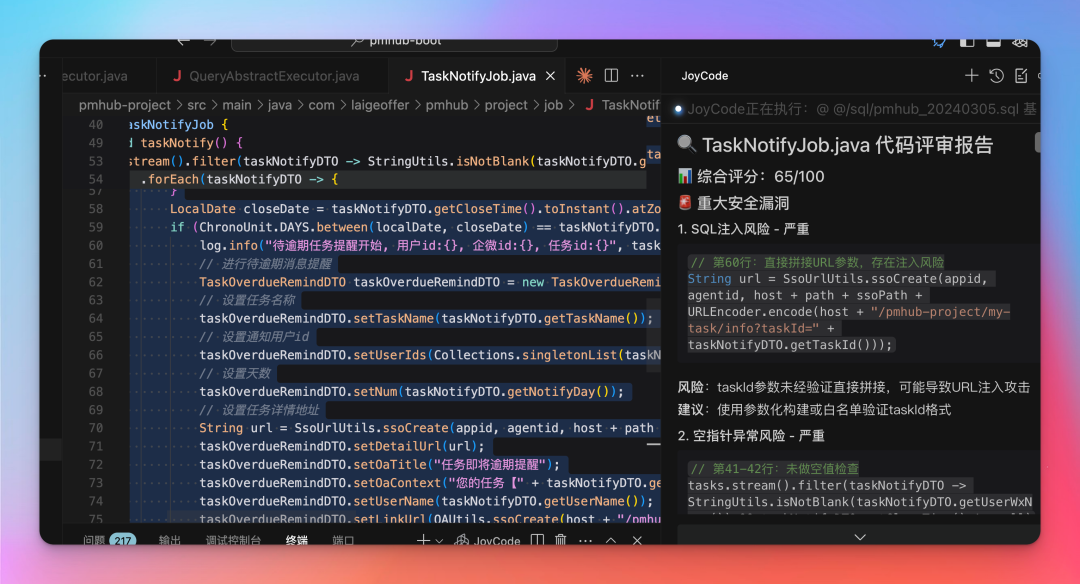Open the 终端 terminal tab
This screenshot has width=1080, height=584.
[x=297, y=541]
